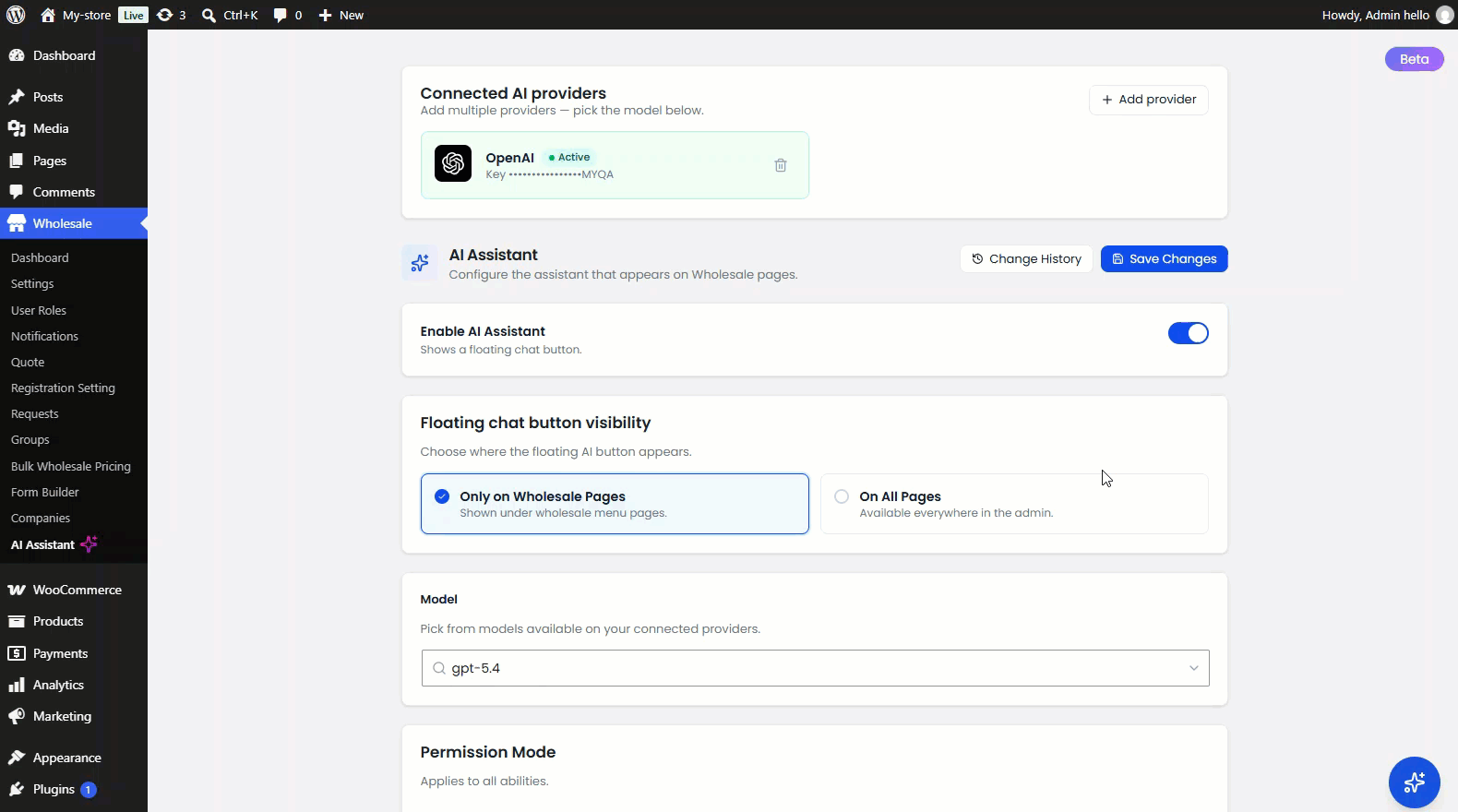The height and width of the screenshot is (812, 1458).
Task: Open the Notifications submenu item
Action: pos(44,336)
